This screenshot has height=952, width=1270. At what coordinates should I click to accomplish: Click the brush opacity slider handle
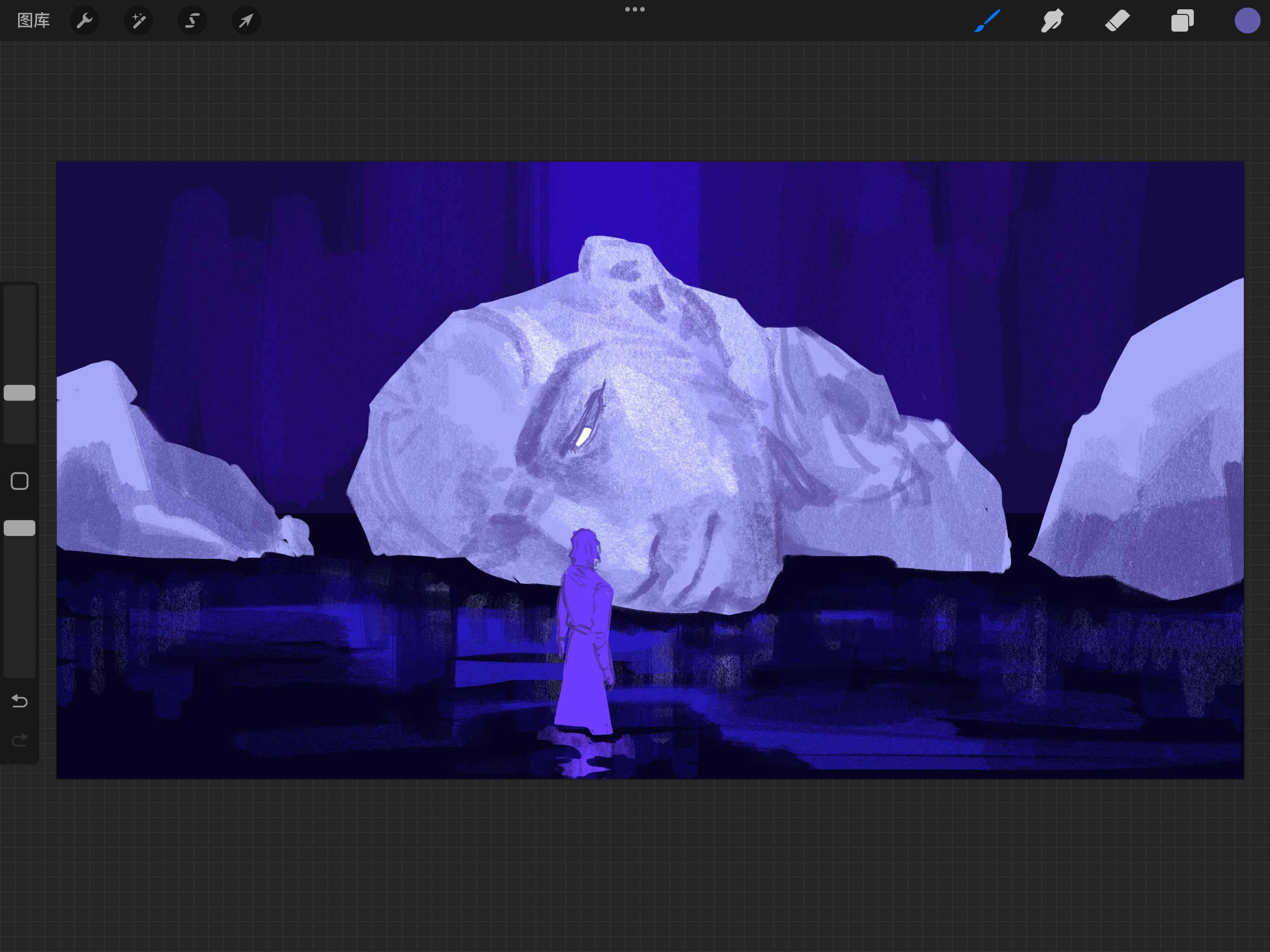click(x=20, y=528)
